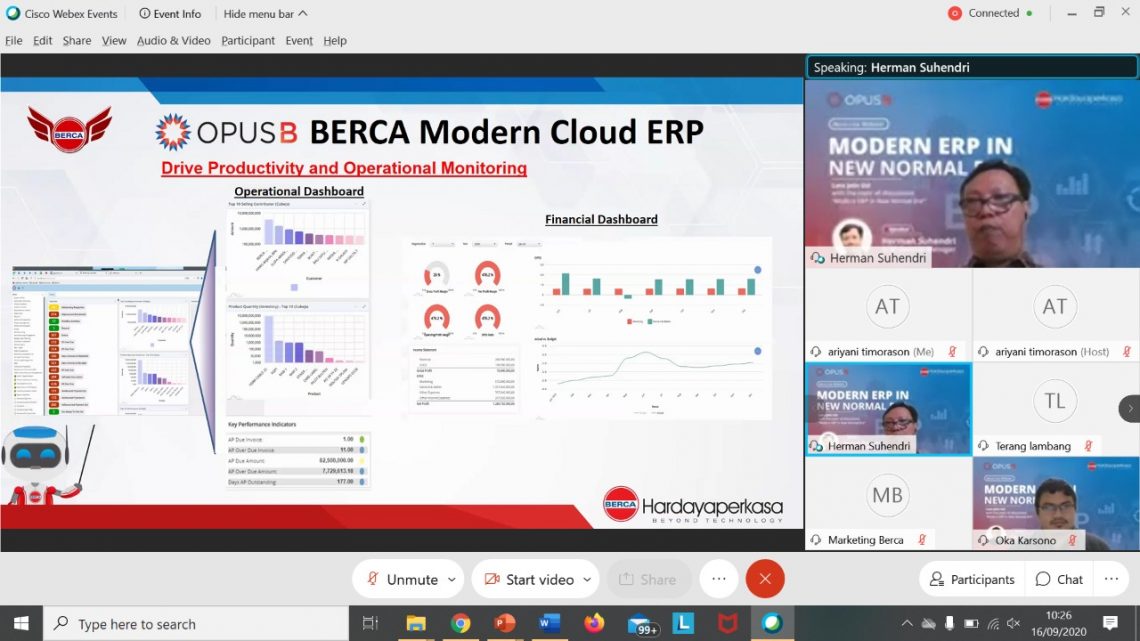Click the red leave meeting button
This screenshot has height=641, width=1140.
[x=765, y=579]
